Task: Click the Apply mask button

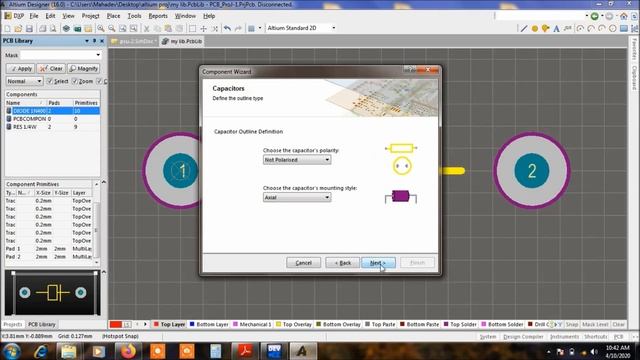Action: pyautogui.click(x=20, y=69)
